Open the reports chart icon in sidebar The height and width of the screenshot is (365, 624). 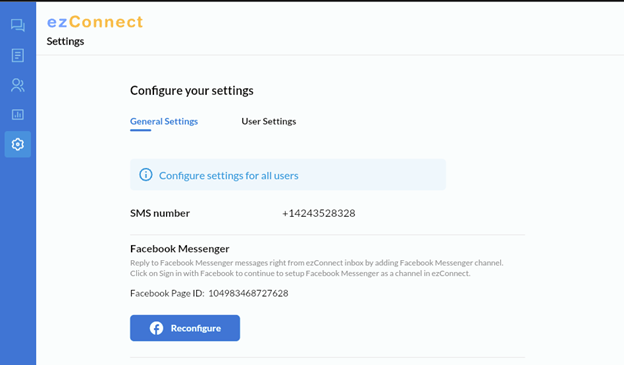[18, 115]
